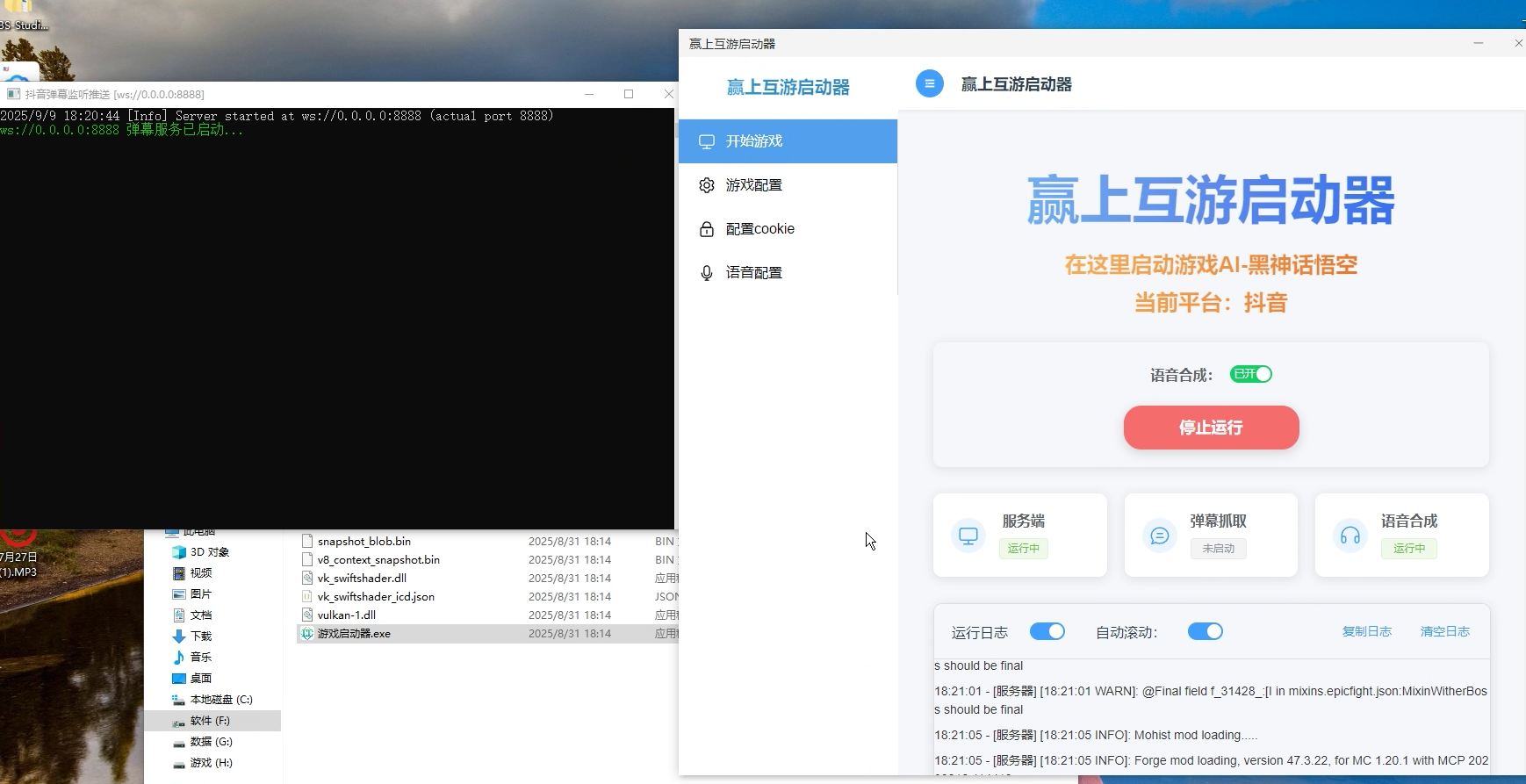Maximize the 抖音弹幕监听推送 console window
Image resolution: width=1526 pixels, height=784 pixels.
(x=629, y=94)
